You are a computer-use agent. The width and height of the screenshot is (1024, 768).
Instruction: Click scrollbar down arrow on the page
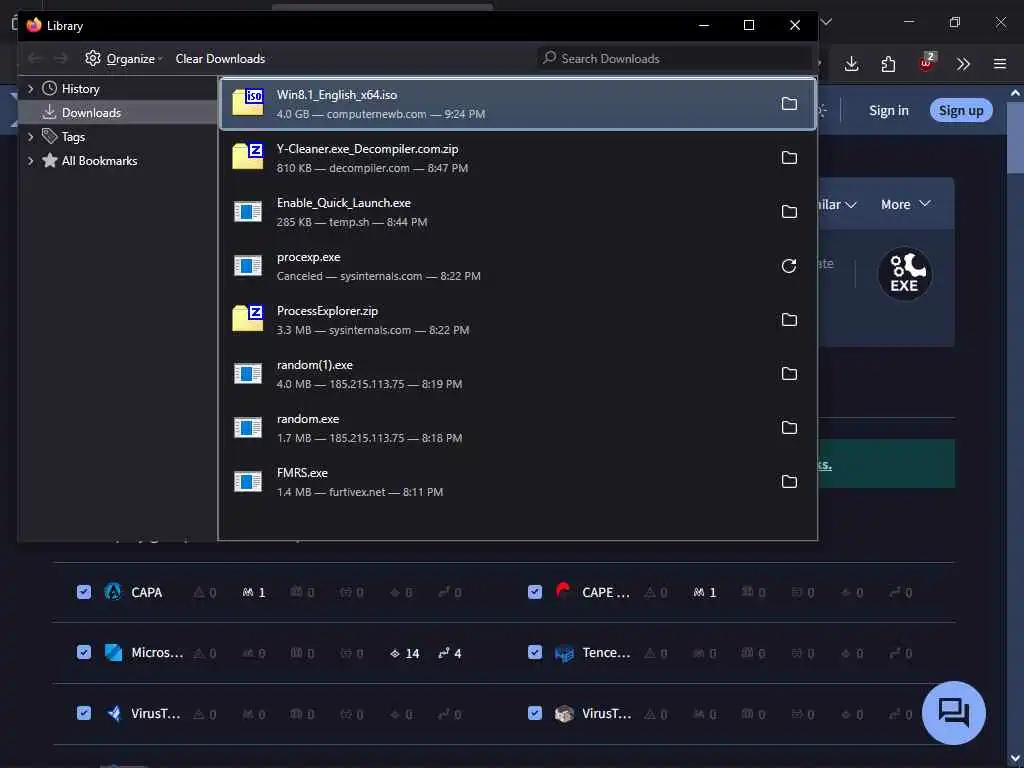(x=1015, y=760)
